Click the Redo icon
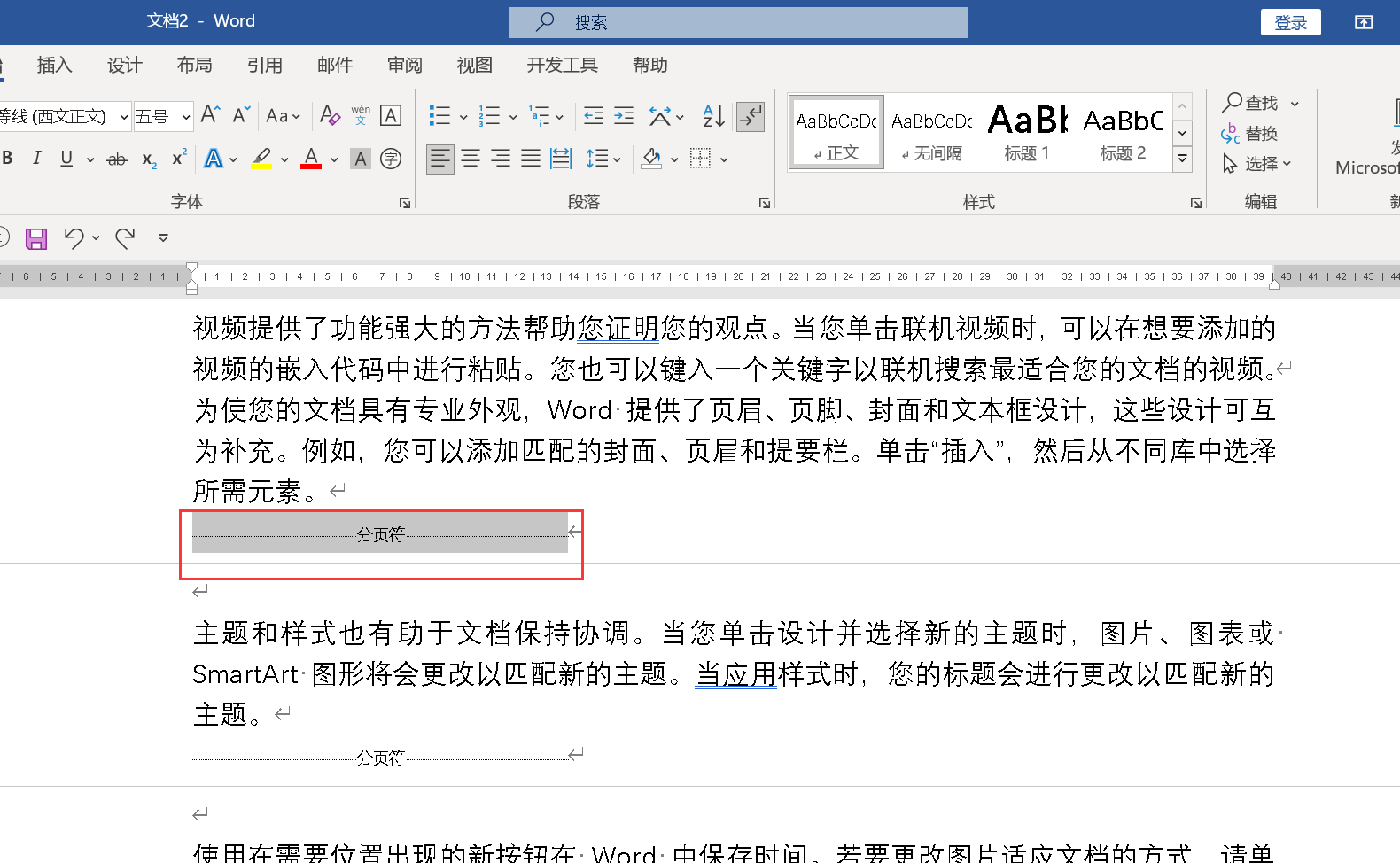1400x863 pixels. point(125,237)
